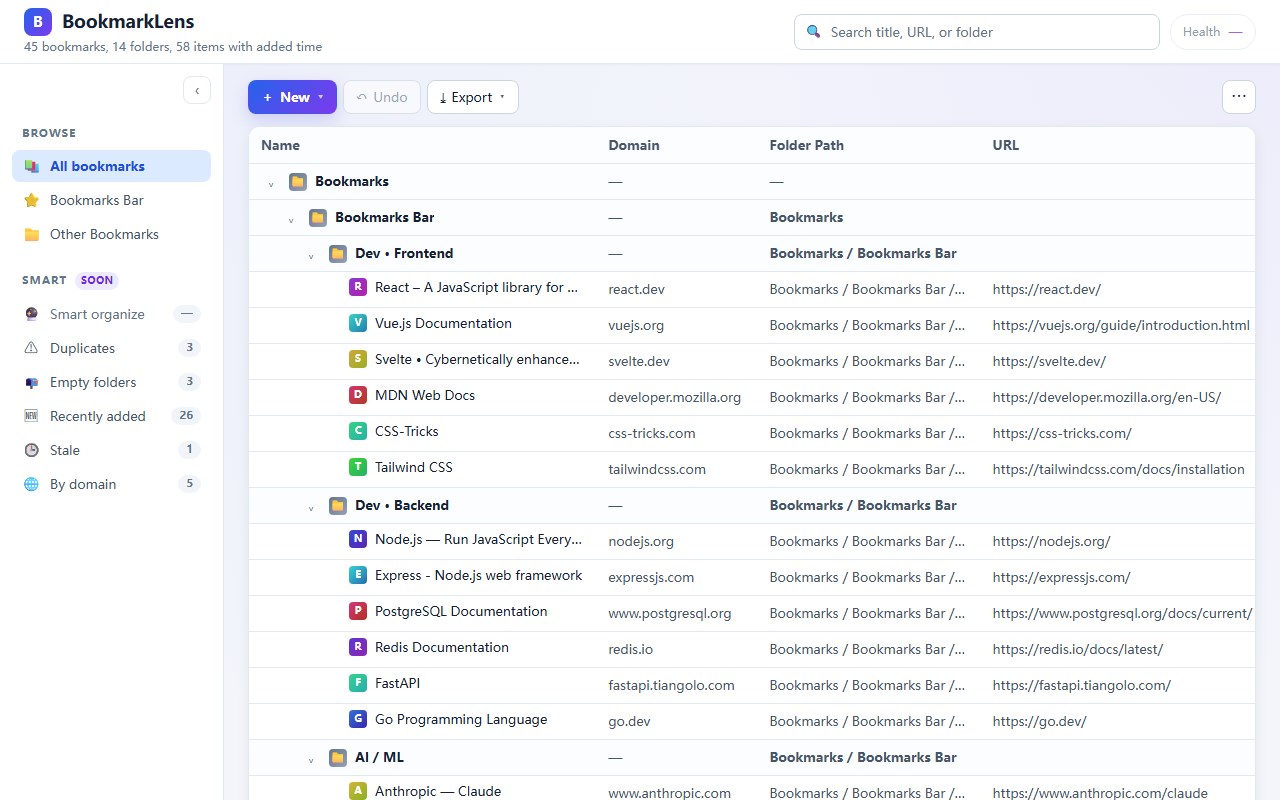
Task: Collapse the Bookmarks Bar tree node
Action: 291,220
